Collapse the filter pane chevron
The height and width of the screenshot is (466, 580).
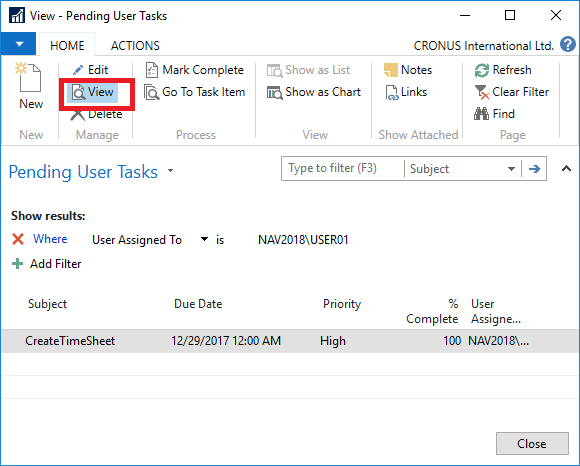pos(566,169)
